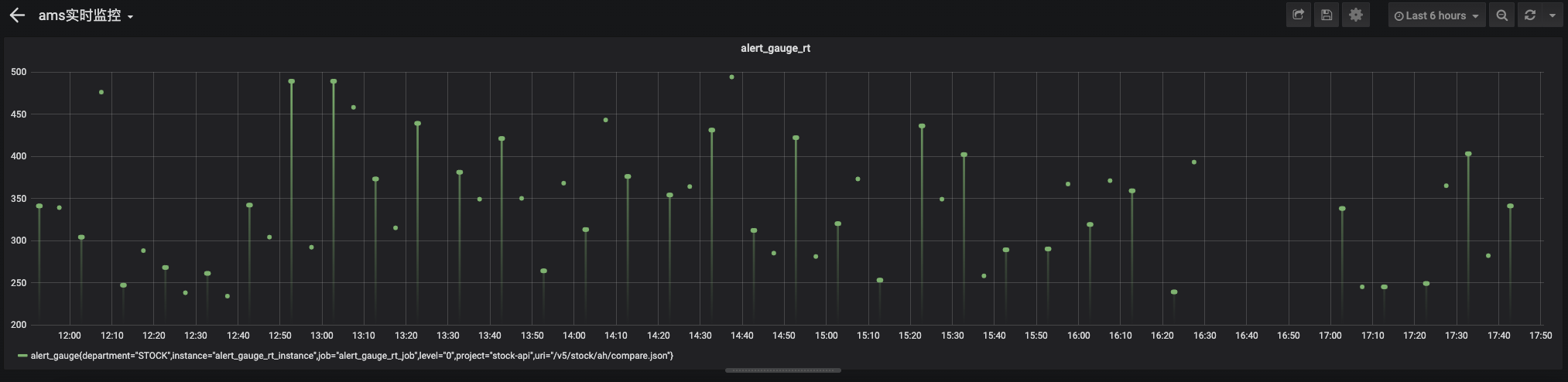Click the 500 y-axis label
This screenshot has height=382, width=1568.
[x=19, y=72]
